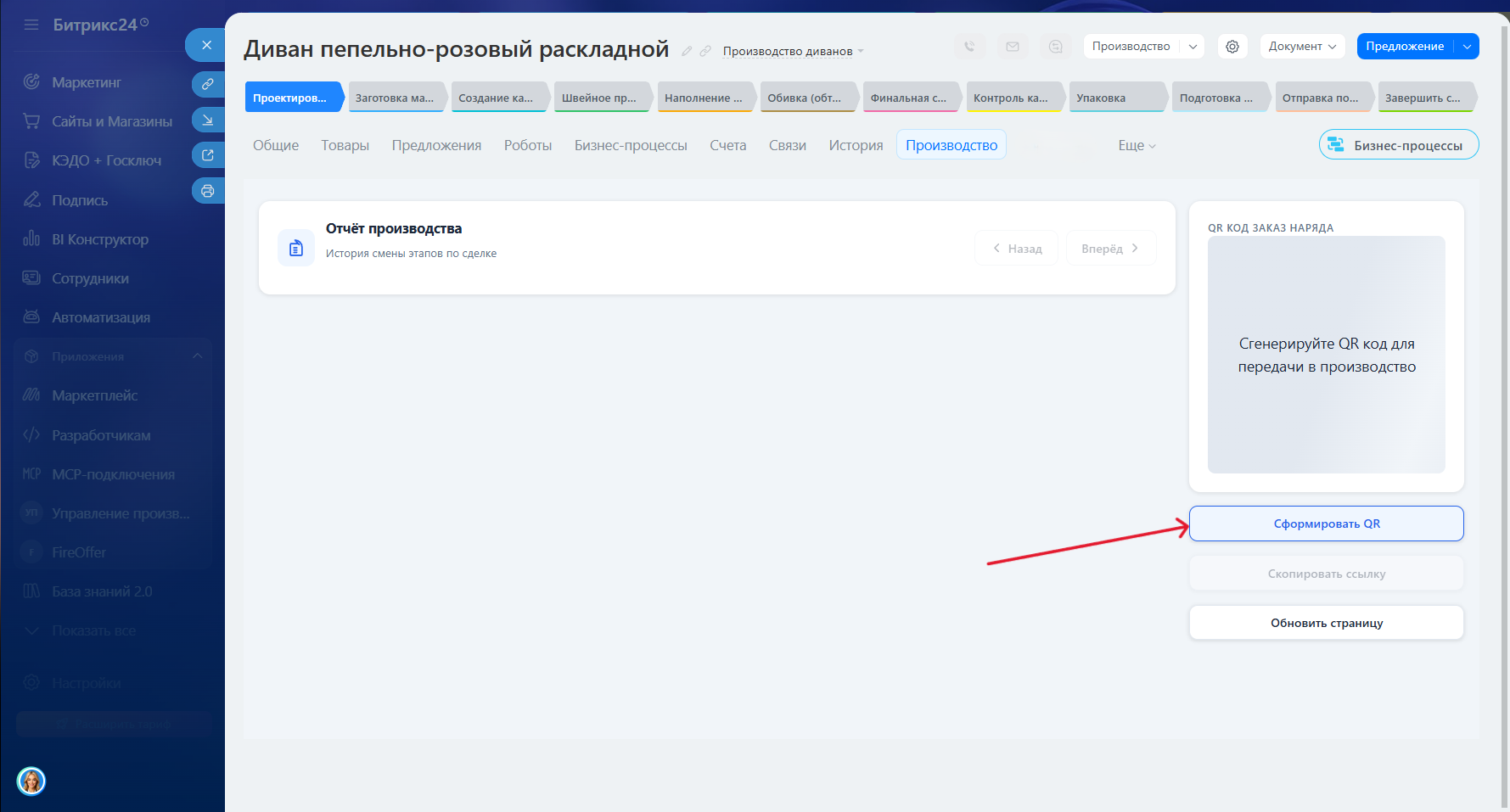Switch to the Товары tab
Viewport: 1510px width, 812px height.
(345, 146)
